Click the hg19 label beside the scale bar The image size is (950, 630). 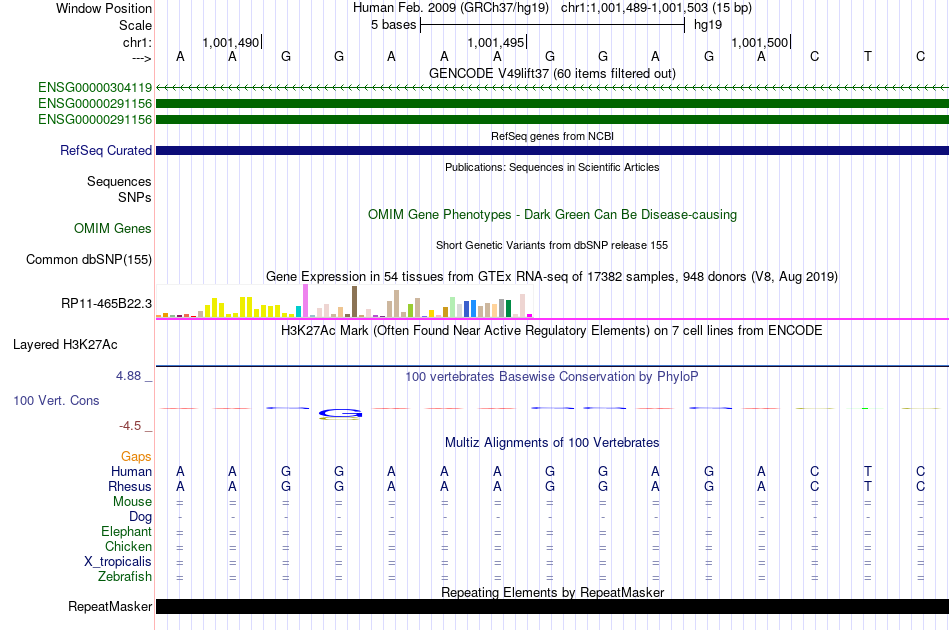pyautogui.click(x=708, y=25)
